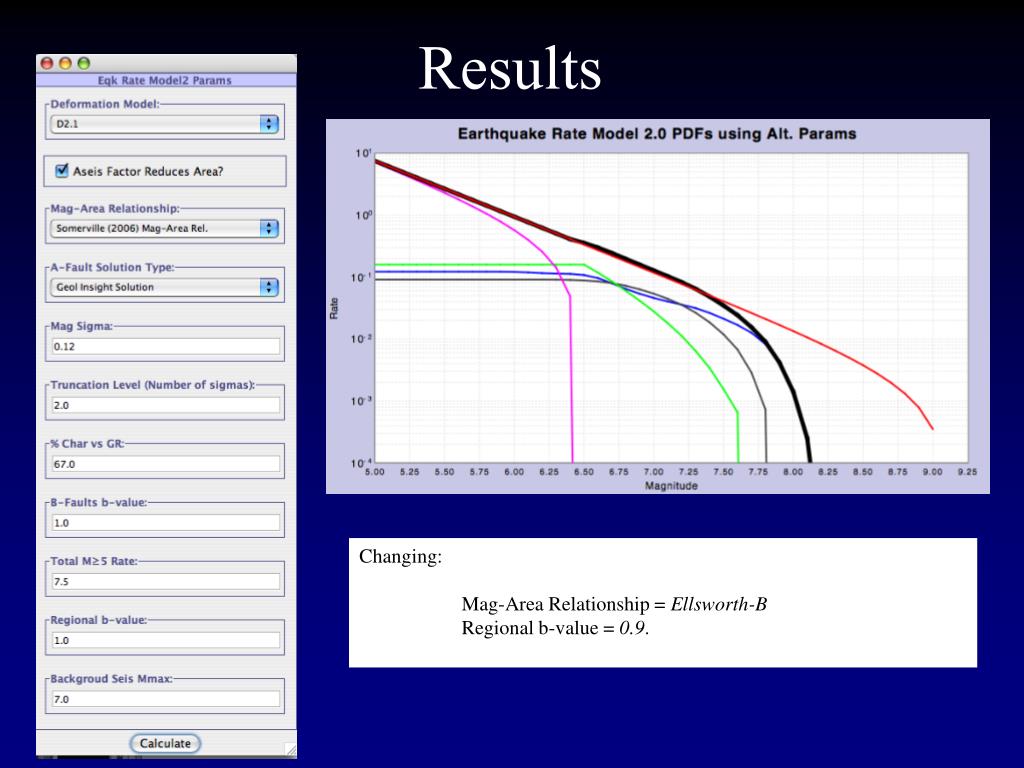
Task: Click the Backgroud Seis Mmax field
Action: point(166,699)
